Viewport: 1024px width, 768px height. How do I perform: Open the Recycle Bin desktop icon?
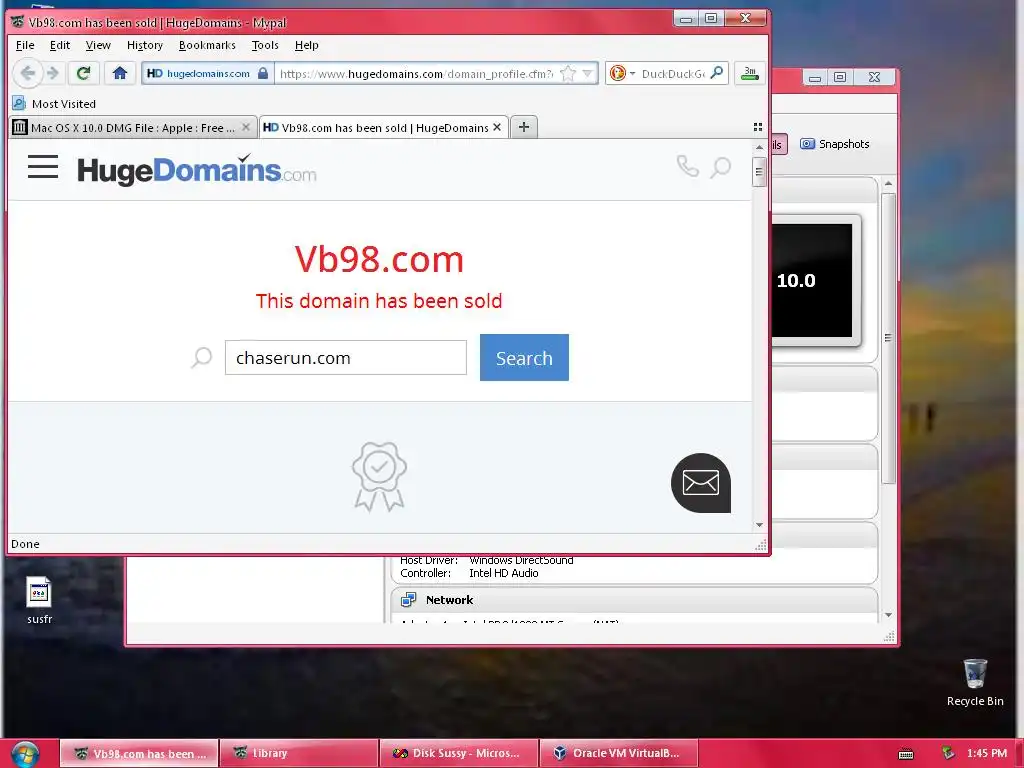[975, 682]
